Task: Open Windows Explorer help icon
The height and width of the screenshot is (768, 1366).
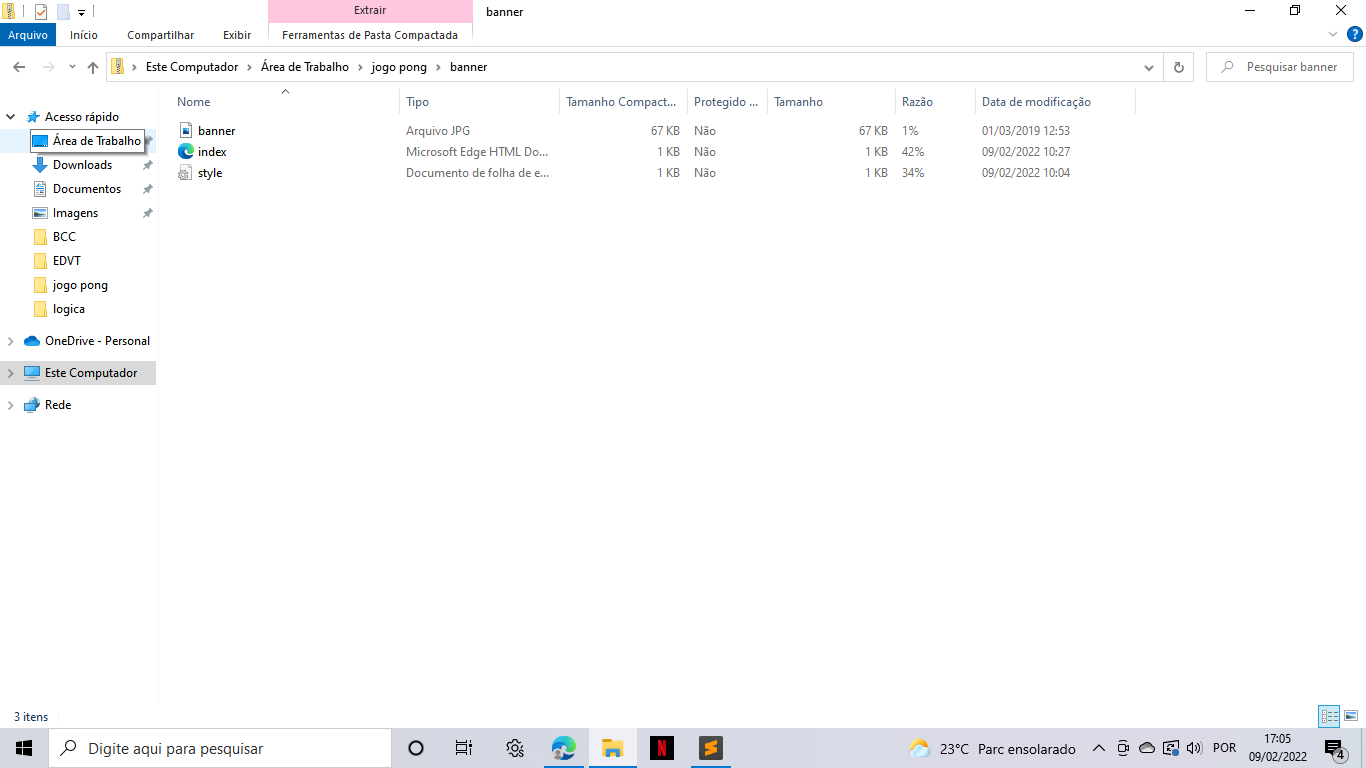Action: [1355, 35]
